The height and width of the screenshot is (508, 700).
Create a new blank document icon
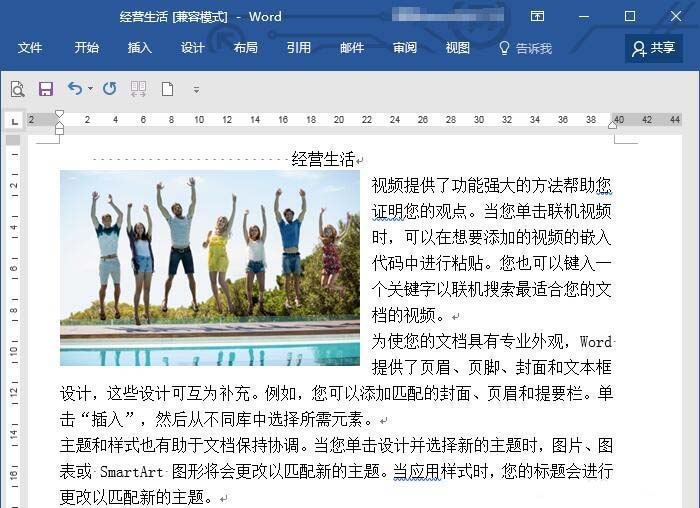(x=167, y=89)
